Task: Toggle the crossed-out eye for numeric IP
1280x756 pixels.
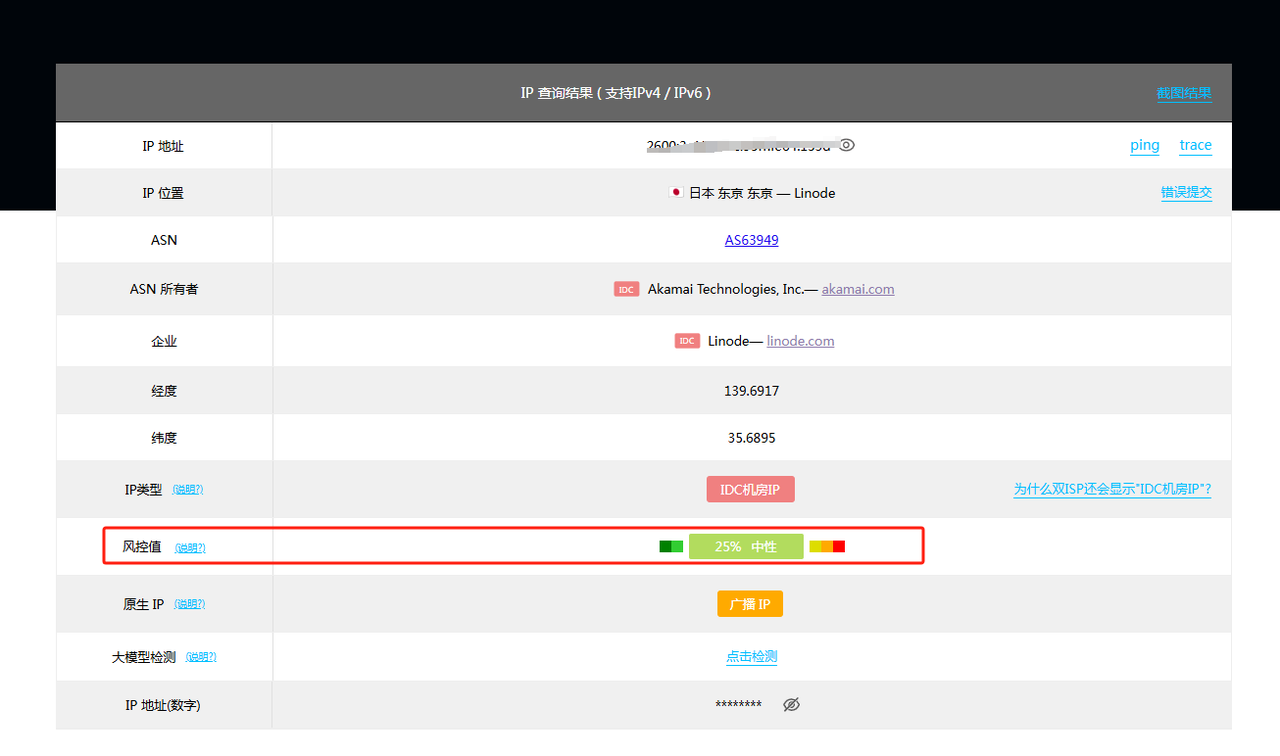Action: 791,705
